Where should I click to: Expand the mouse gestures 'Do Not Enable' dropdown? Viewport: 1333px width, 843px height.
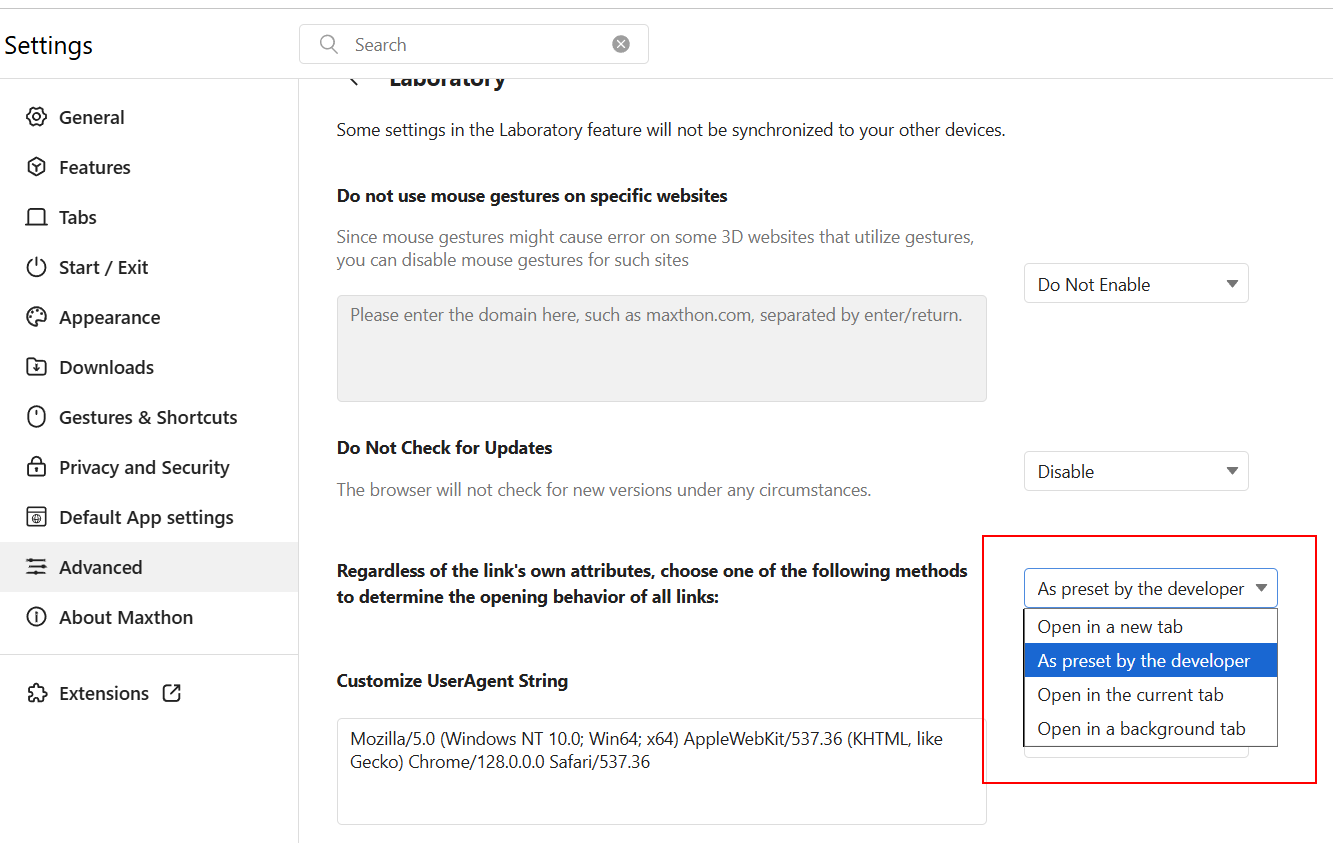click(1136, 284)
